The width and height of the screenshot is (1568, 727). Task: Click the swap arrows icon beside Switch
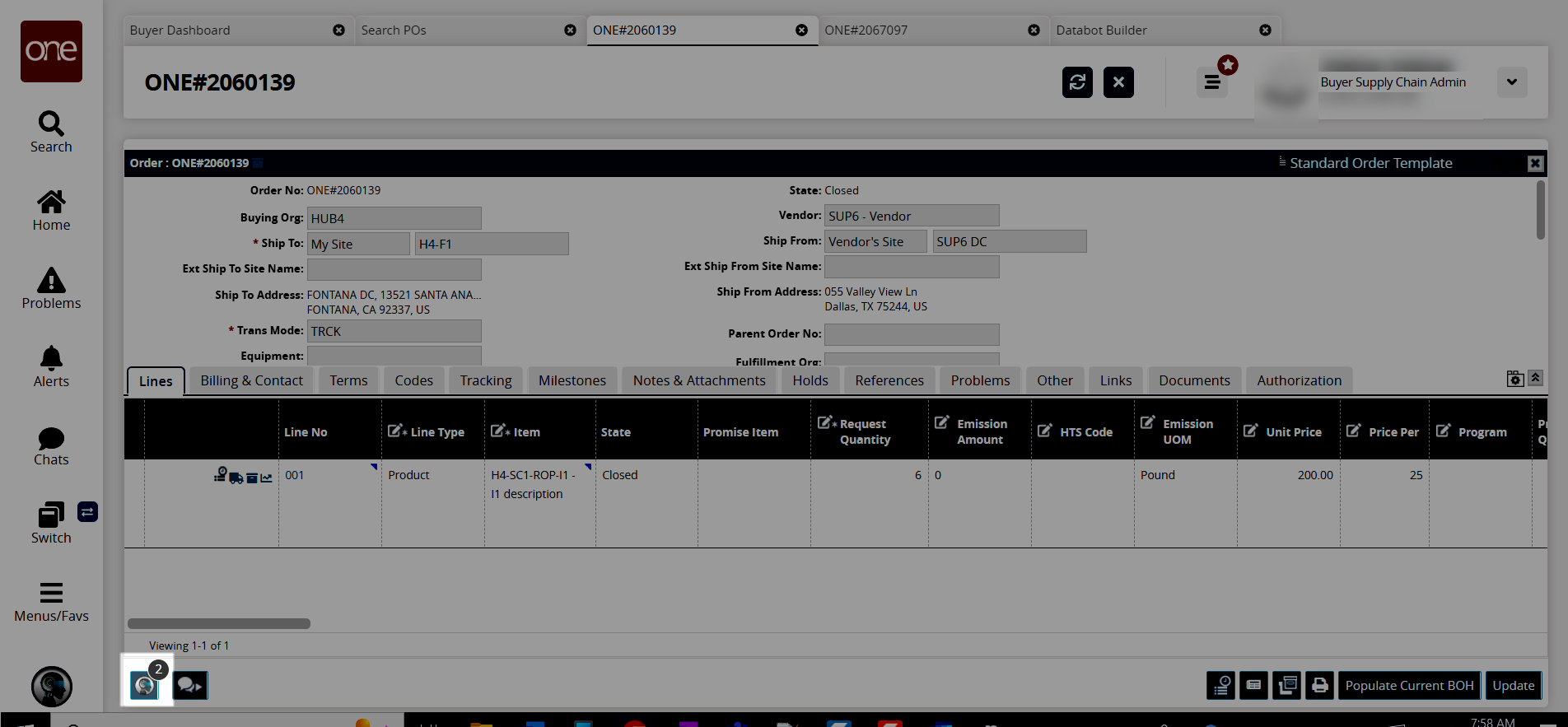(x=87, y=512)
